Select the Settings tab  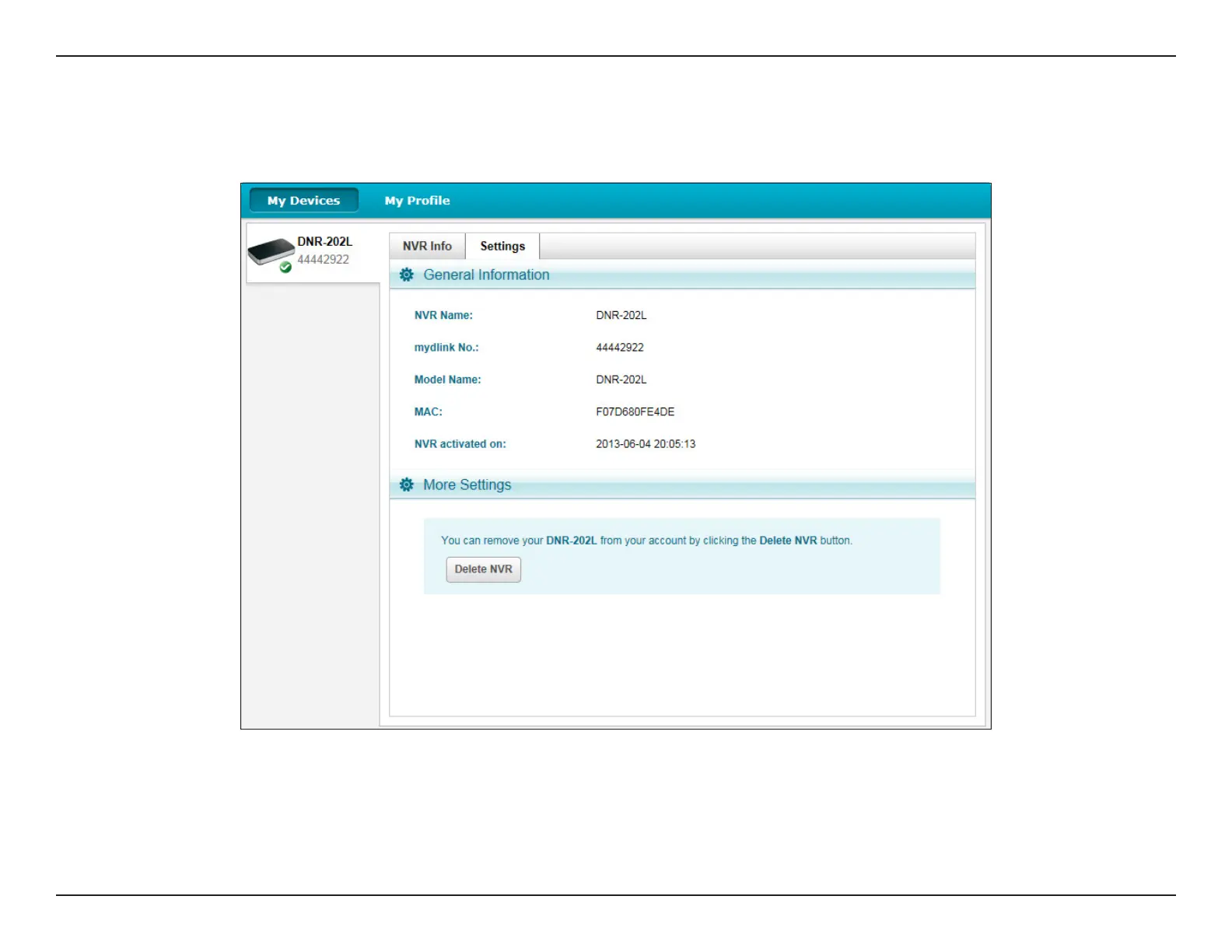(502, 246)
